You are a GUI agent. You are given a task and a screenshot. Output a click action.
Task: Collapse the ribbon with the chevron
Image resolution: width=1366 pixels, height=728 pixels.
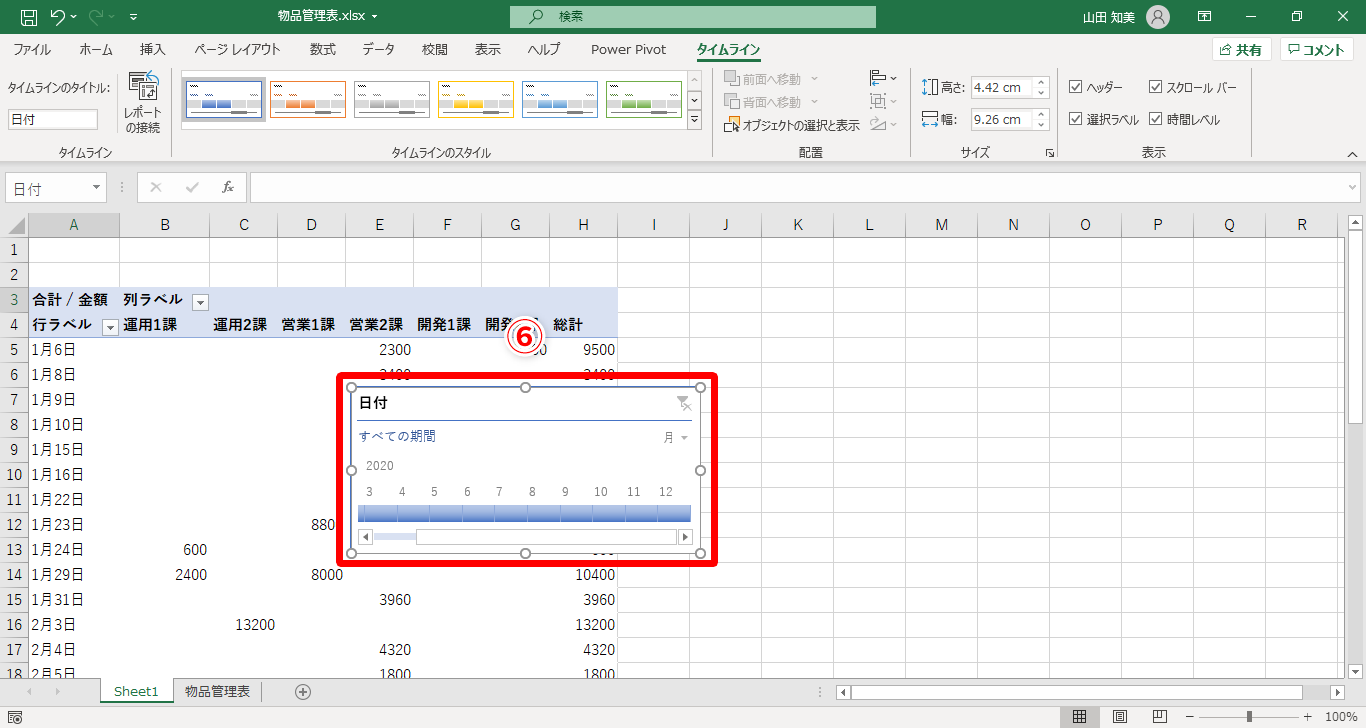pyautogui.click(x=1353, y=154)
